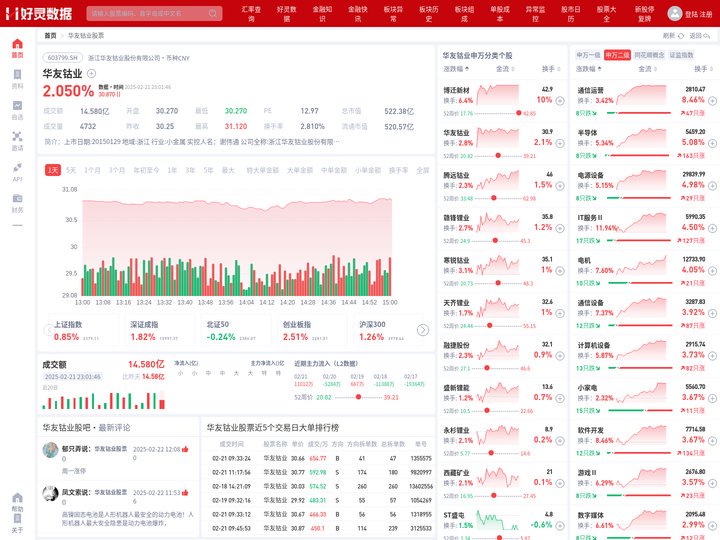This screenshot has height=540, width=720.
Task: Click the 返回 back control
Action: tap(700, 35)
